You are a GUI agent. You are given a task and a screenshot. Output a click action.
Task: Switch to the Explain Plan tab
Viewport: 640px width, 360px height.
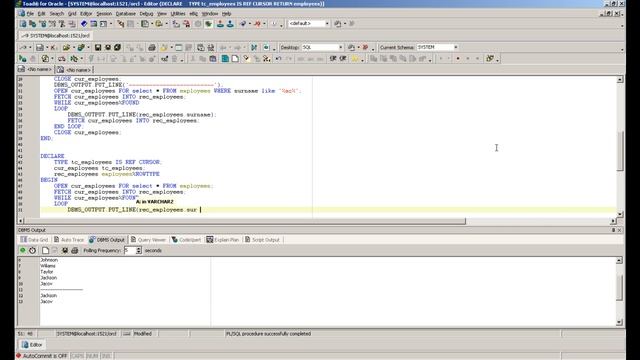(222, 240)
